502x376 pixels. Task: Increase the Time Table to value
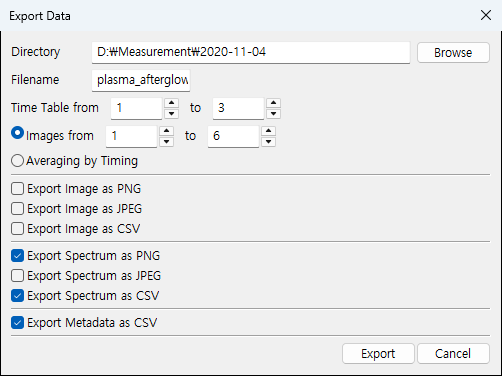pos(273,103)
